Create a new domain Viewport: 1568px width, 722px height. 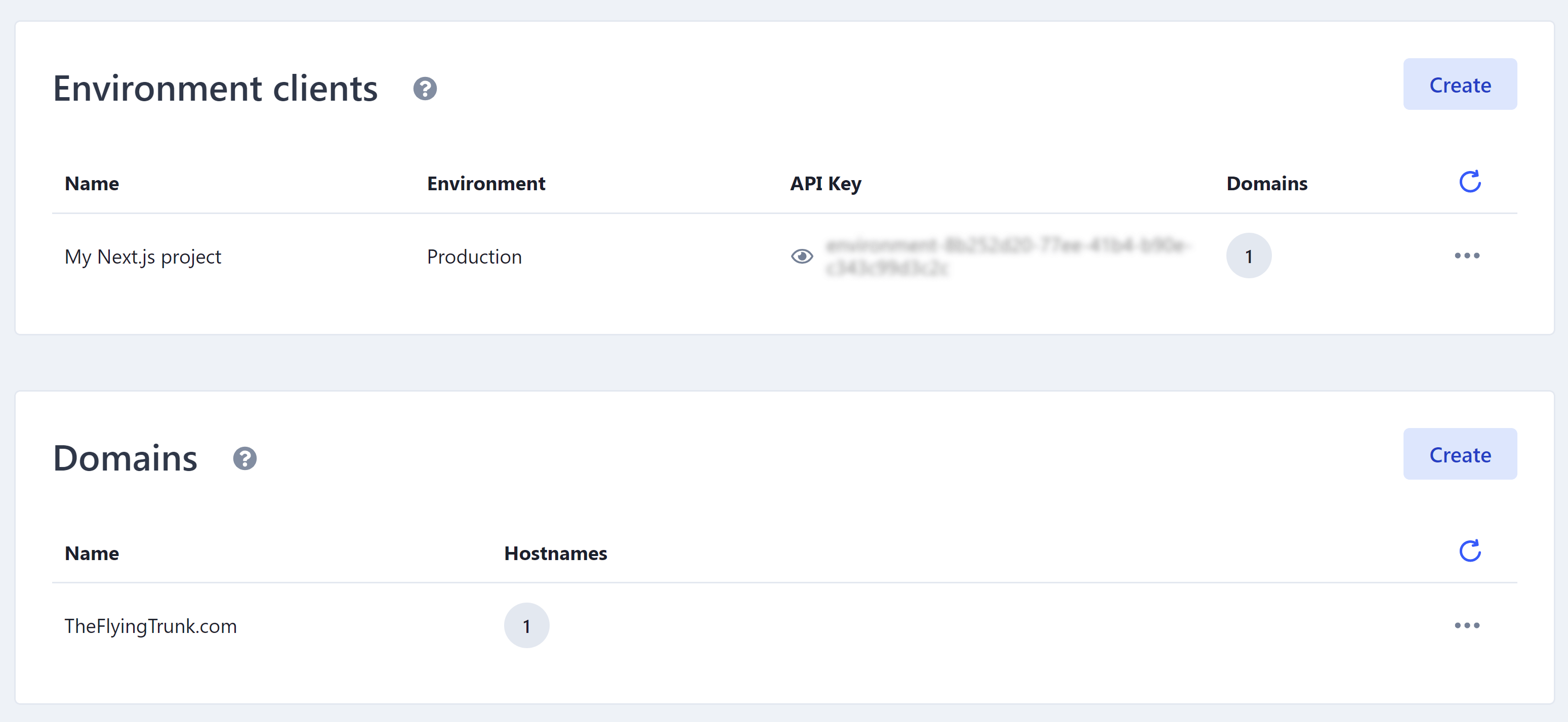pyautogui.click(x=1460, y=454)
